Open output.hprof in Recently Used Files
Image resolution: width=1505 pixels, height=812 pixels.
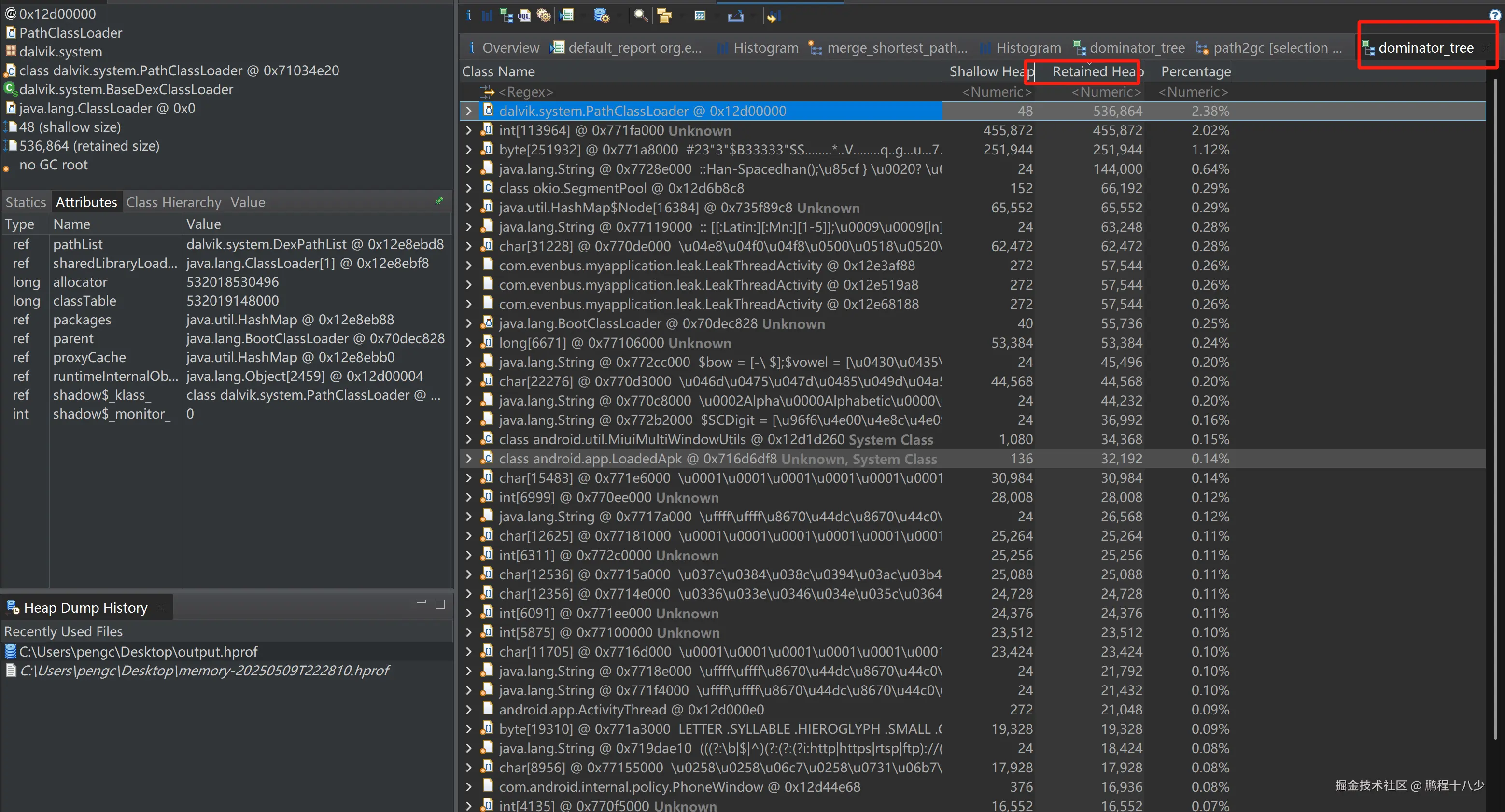138,651
